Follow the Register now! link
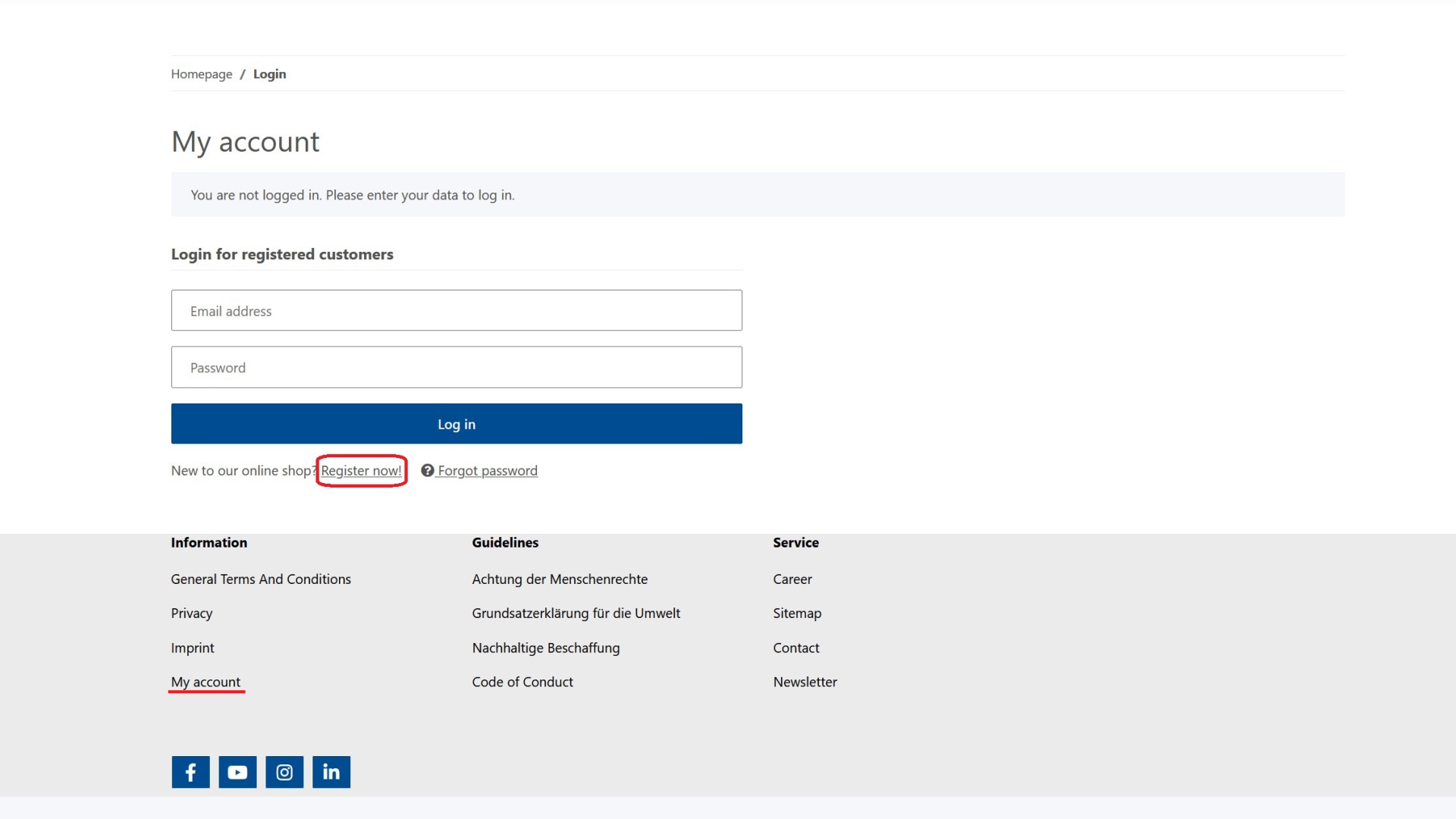The image size is (1456, 819). click(x=361, y=470)
